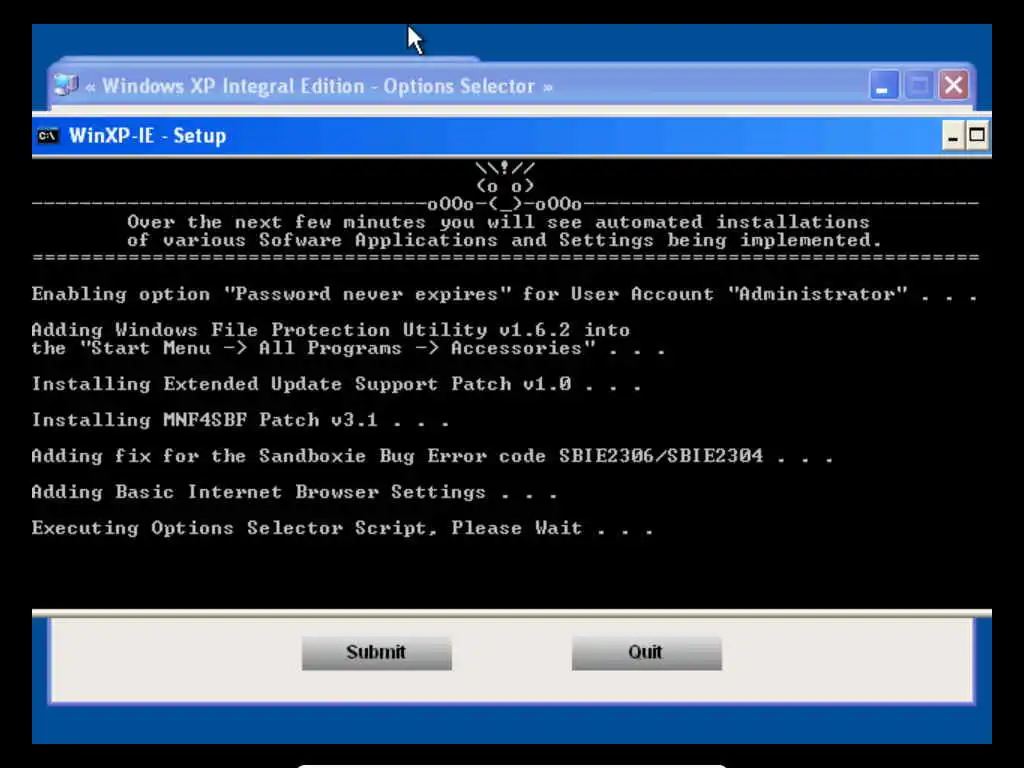Click the "Over the next few minutes" line
Screen dimensions: 1024x768
498,222
